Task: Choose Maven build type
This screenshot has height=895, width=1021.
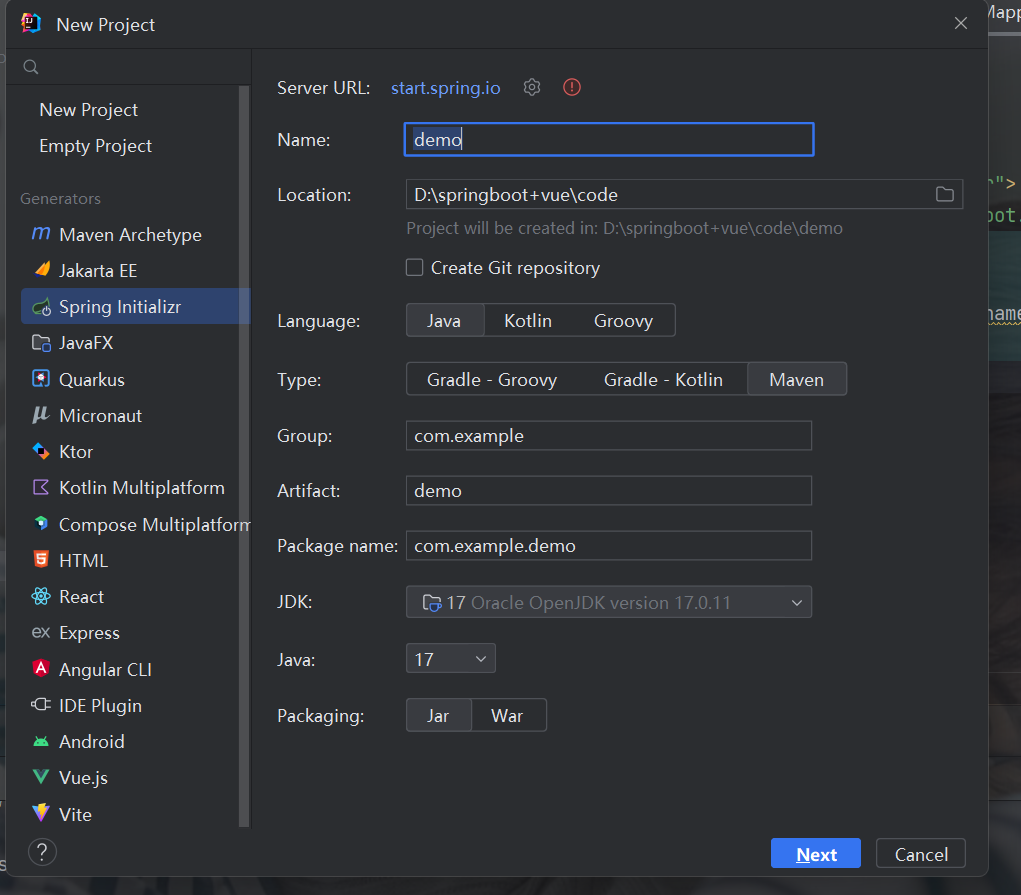Action: (x=797, y=380)
